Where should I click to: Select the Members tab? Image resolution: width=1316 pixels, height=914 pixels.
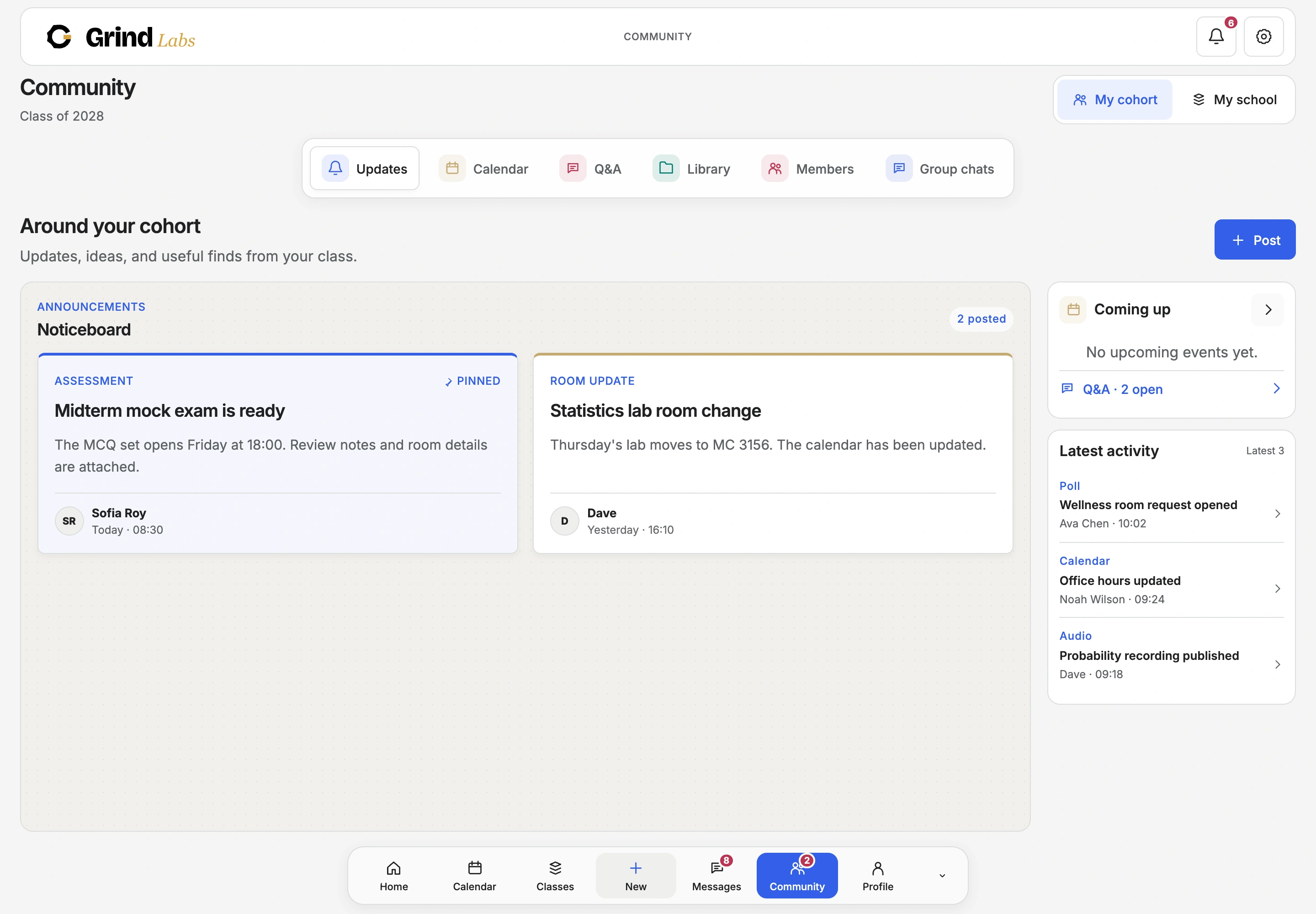(807, 168)
